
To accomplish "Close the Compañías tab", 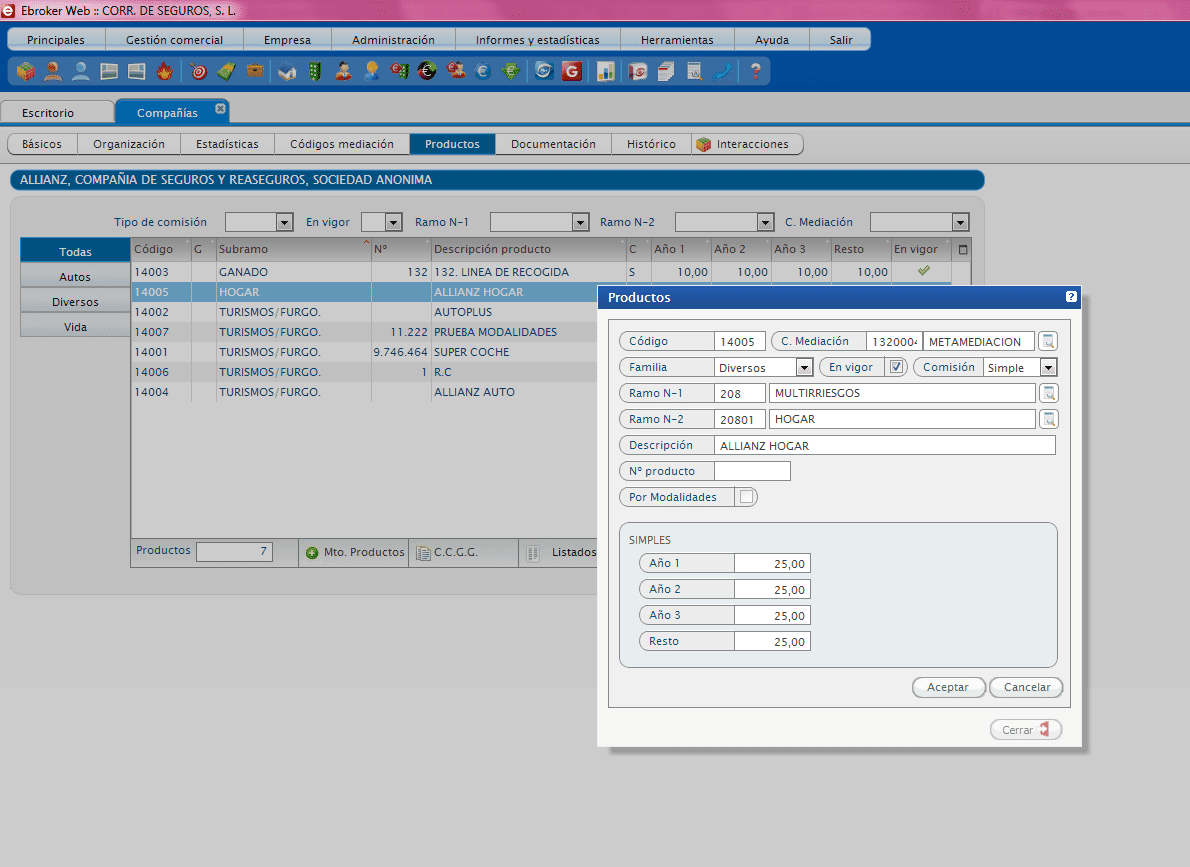I will point(220,109).
